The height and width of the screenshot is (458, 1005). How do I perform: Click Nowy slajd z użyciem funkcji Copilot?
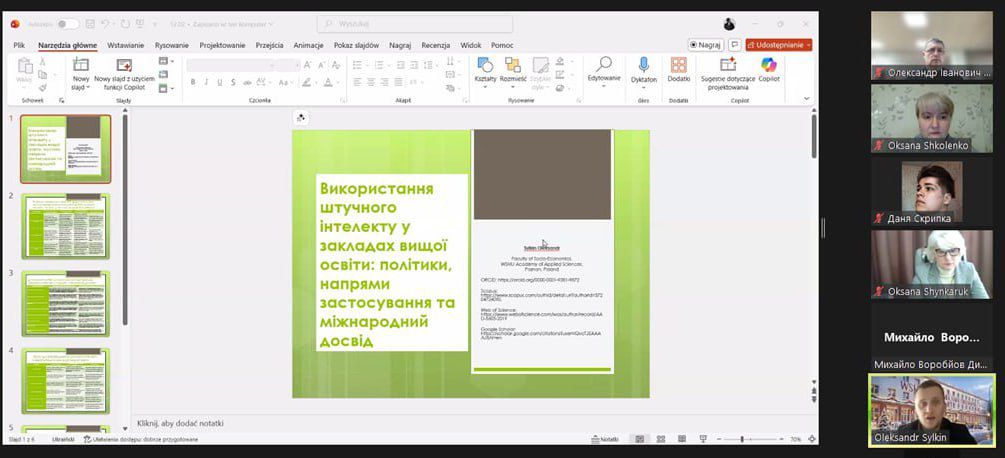pyautogui.click(x=125, y=72)
